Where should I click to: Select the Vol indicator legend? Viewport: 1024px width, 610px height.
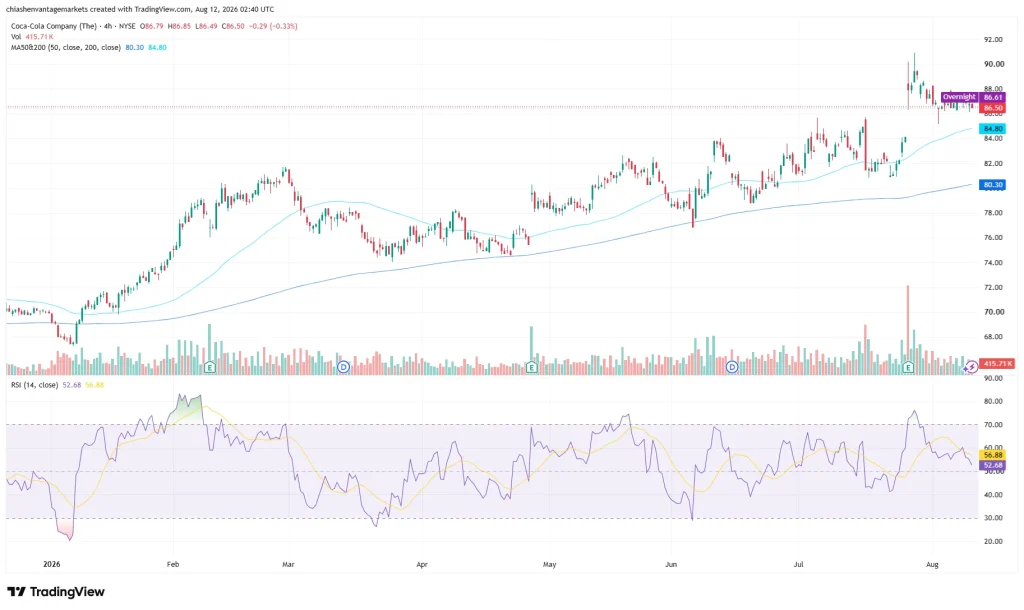click(x=16, y=37)
